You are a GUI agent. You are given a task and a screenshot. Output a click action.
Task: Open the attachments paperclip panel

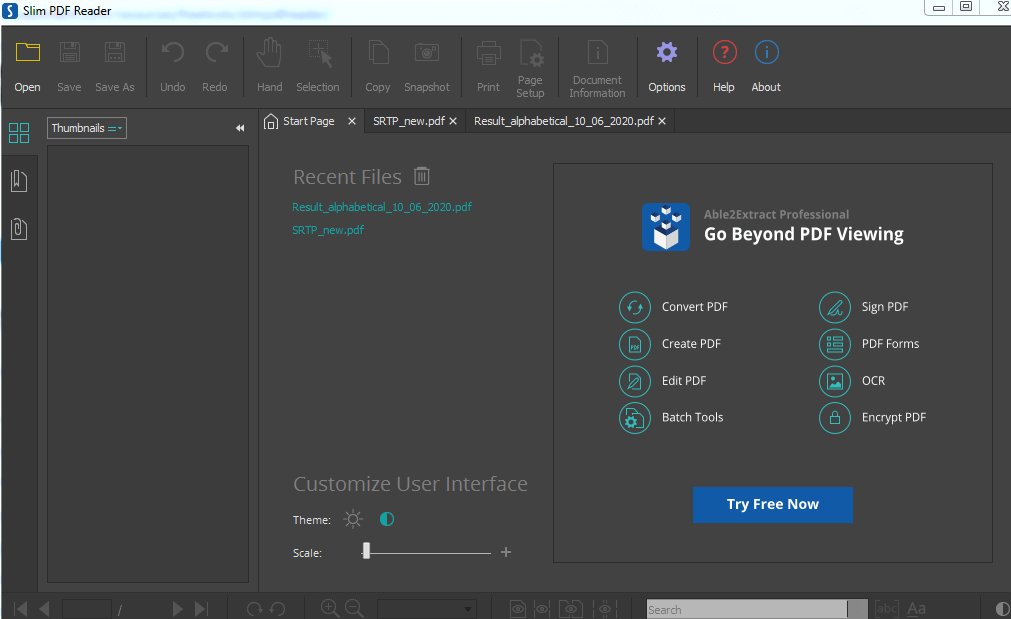pos(19,229)
